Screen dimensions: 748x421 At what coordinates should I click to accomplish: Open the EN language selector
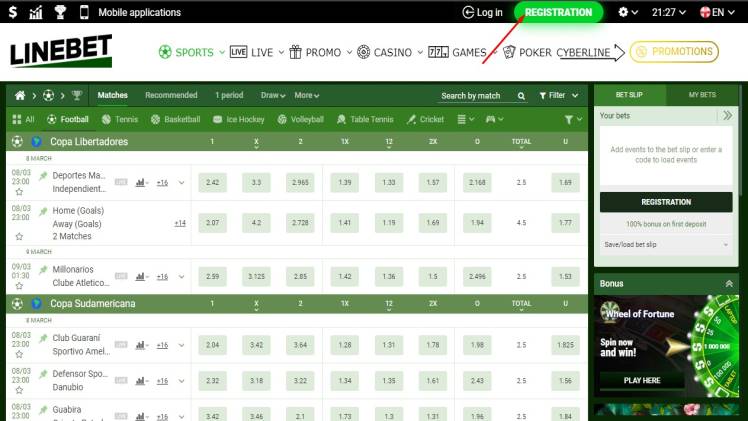coord(717,12)
